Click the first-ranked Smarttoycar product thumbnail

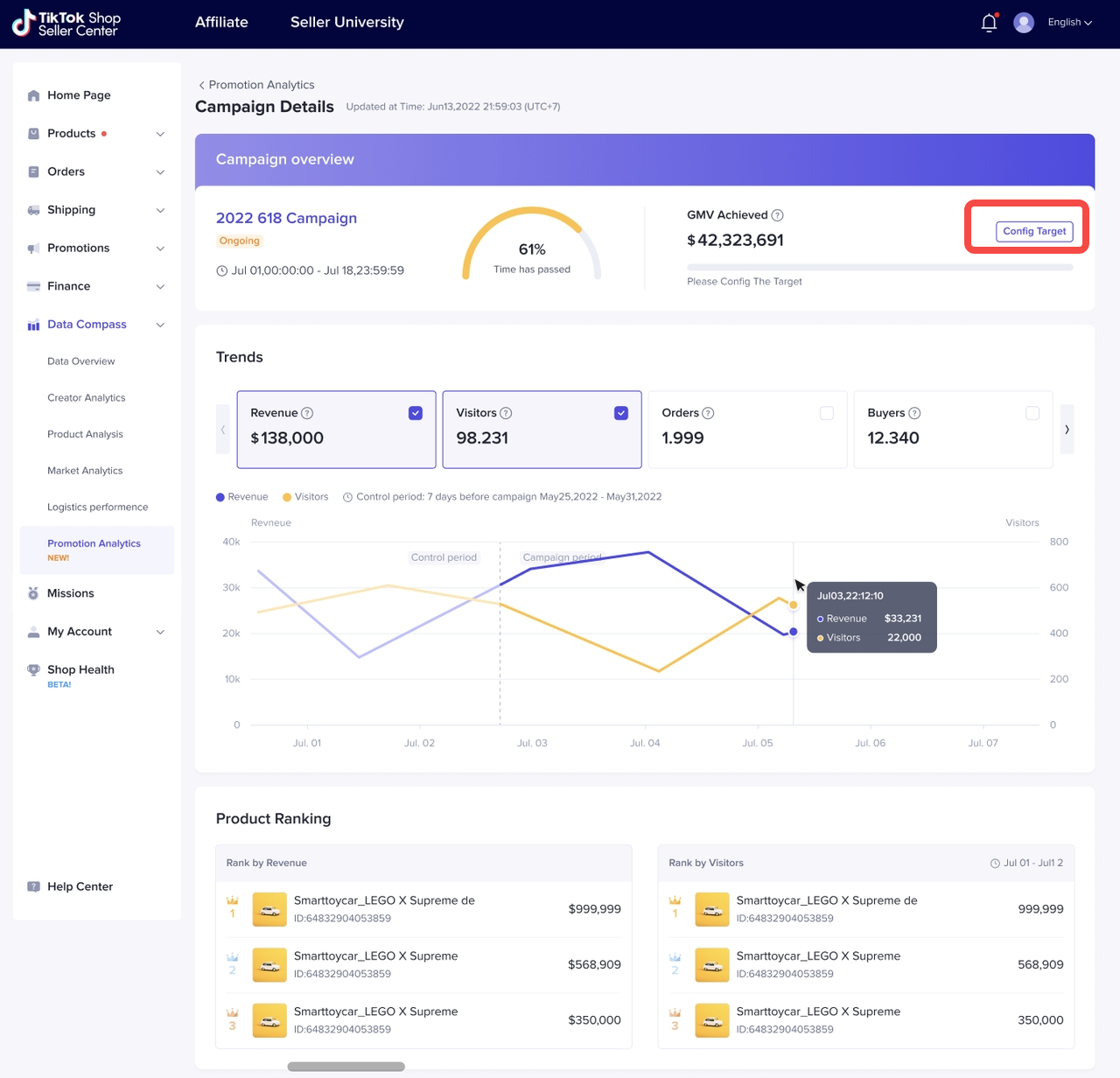pyautogui.click(x=269, y=909)
